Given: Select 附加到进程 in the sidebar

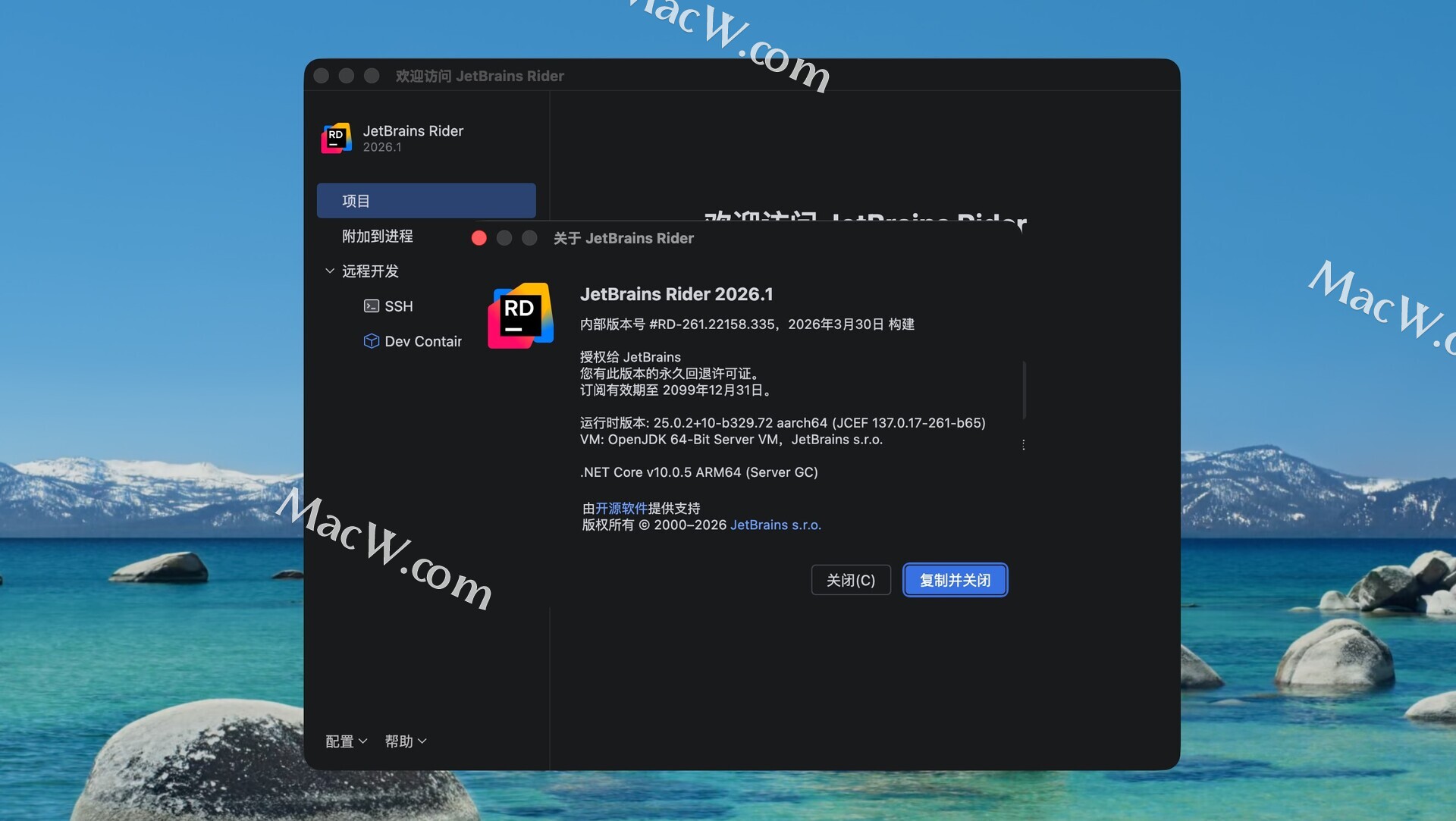Looking at the screenshot, I should (378, 236).
